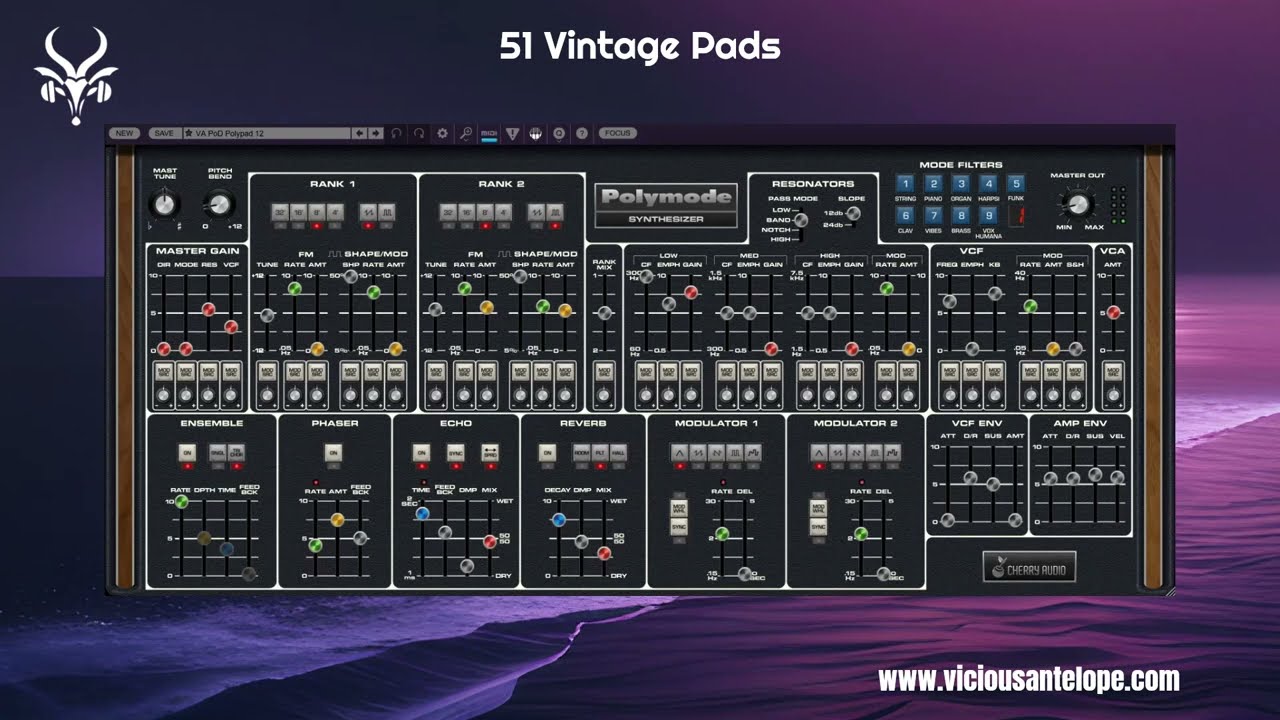Screen dimensions: 1280x720
Task: Click the Rank Mix slider handle
Action: pos(604,313)
